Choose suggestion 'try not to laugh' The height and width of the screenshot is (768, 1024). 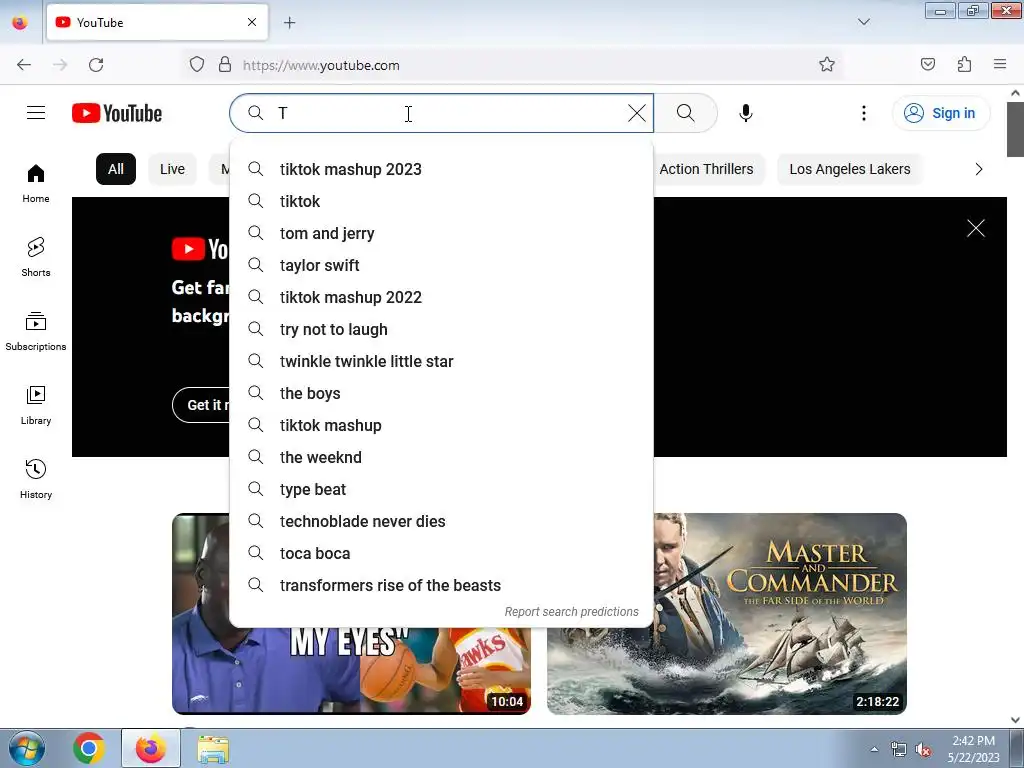[441, 329]
